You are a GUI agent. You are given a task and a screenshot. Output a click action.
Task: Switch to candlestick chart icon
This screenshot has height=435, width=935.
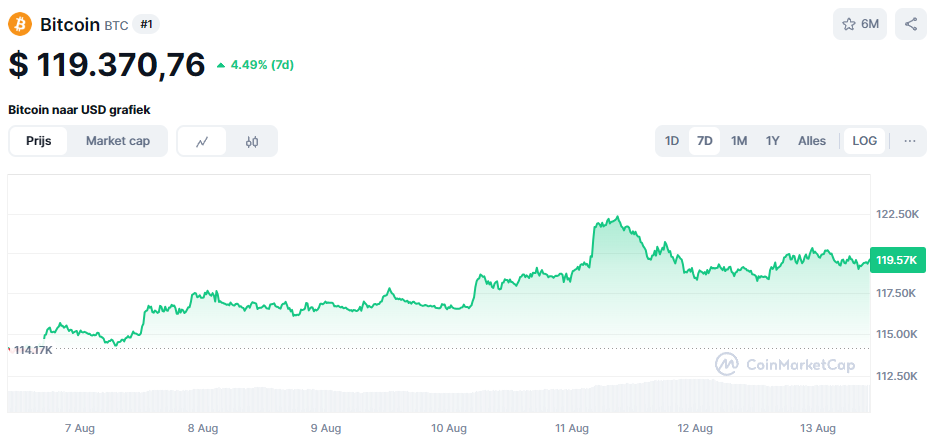click(x=252, y=141)
